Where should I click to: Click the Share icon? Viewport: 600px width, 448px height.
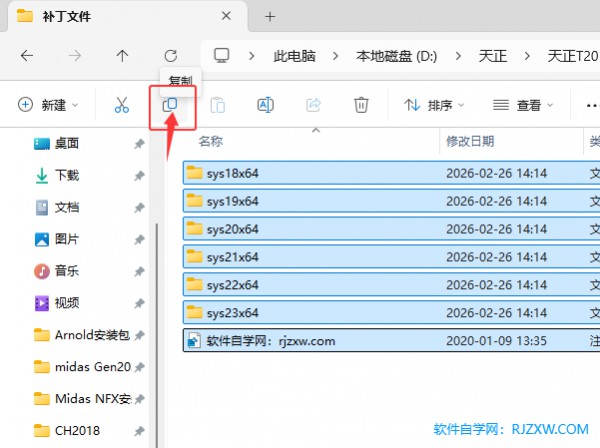pos(313,105)
